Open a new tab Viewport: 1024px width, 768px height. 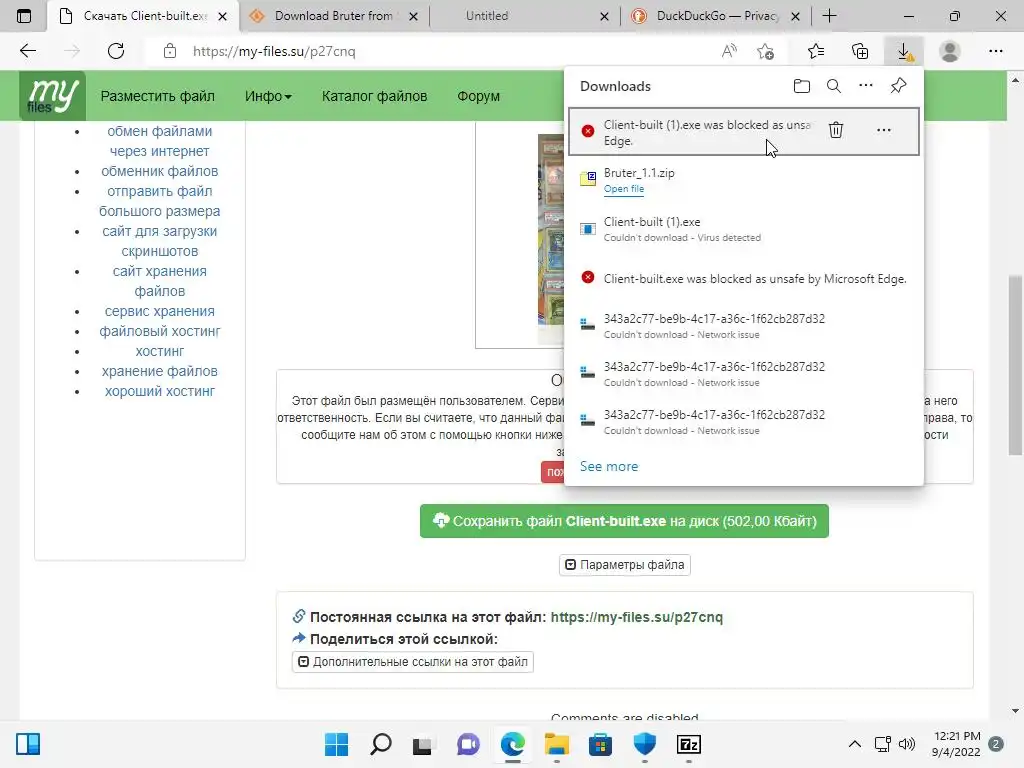[829, 16]
